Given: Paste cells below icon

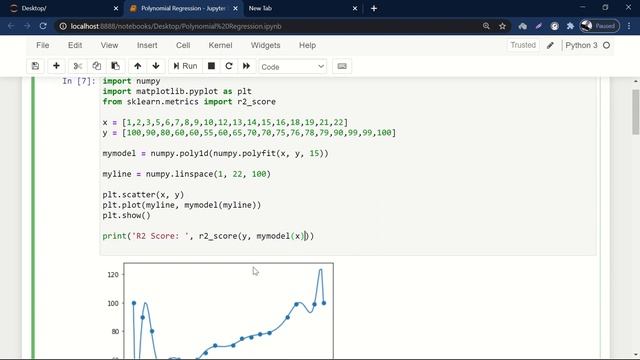Looking at the screenshot, I should (116, 66).
